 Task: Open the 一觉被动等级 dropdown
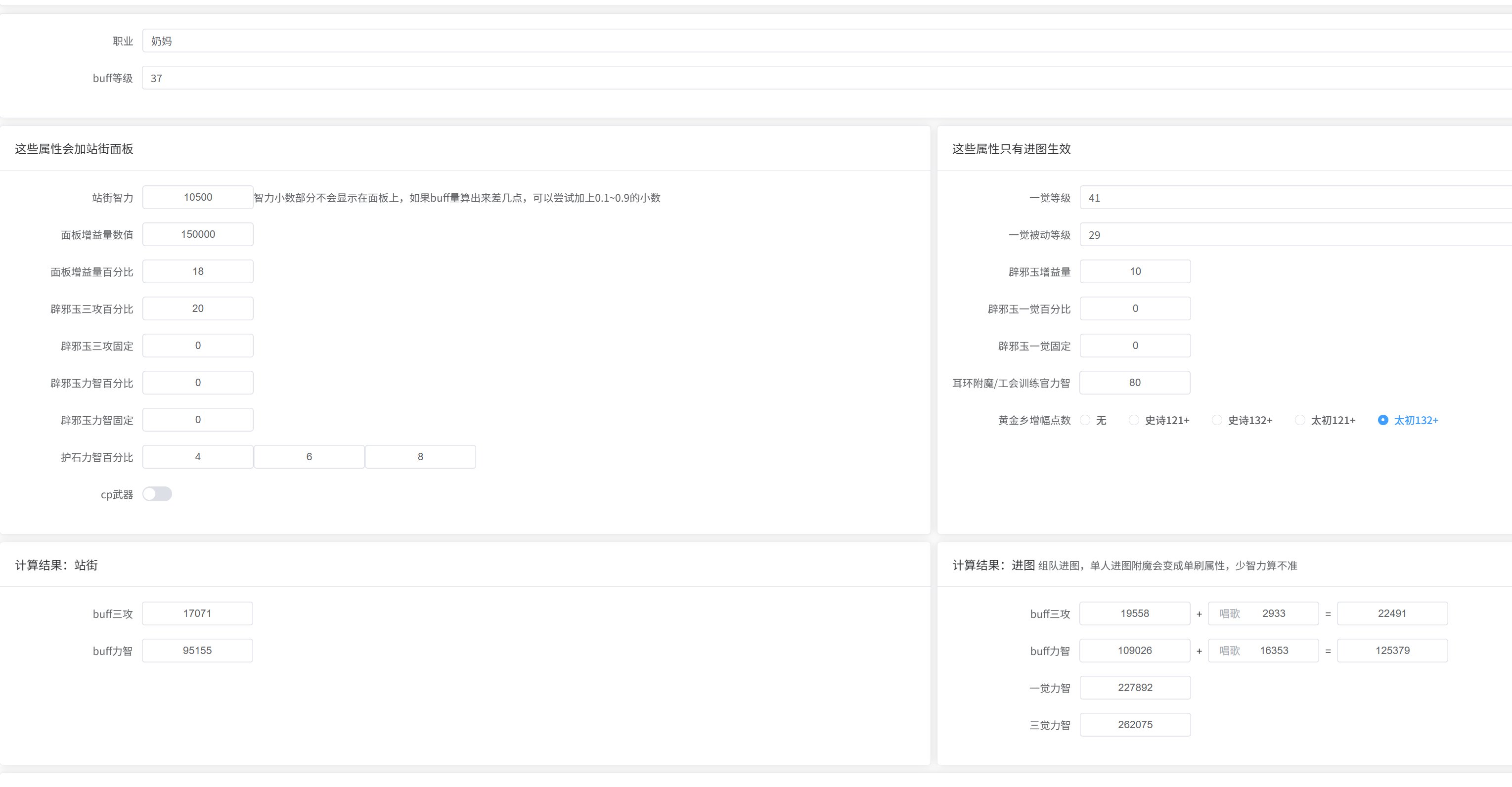[x=1291, y=235]
